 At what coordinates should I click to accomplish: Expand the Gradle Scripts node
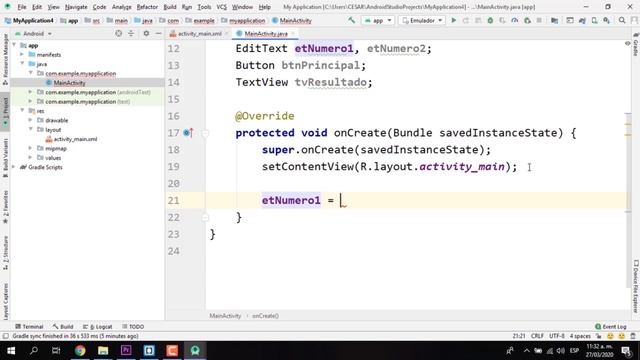14,167
